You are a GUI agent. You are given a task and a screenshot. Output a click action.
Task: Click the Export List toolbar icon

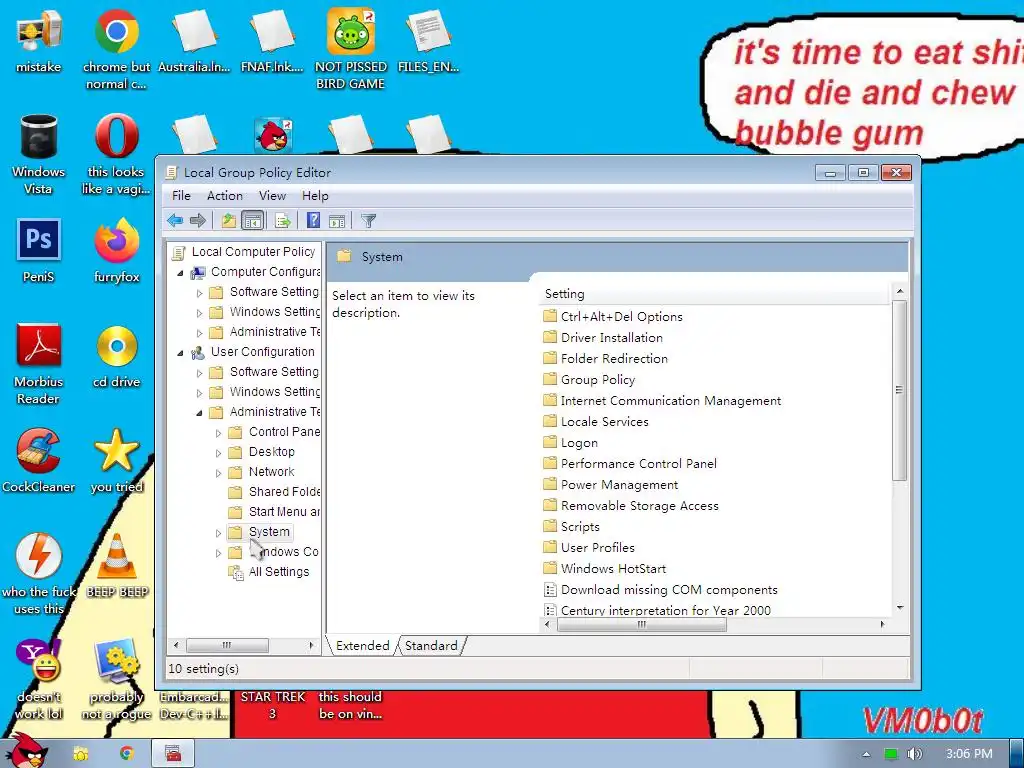click(283, 221)
